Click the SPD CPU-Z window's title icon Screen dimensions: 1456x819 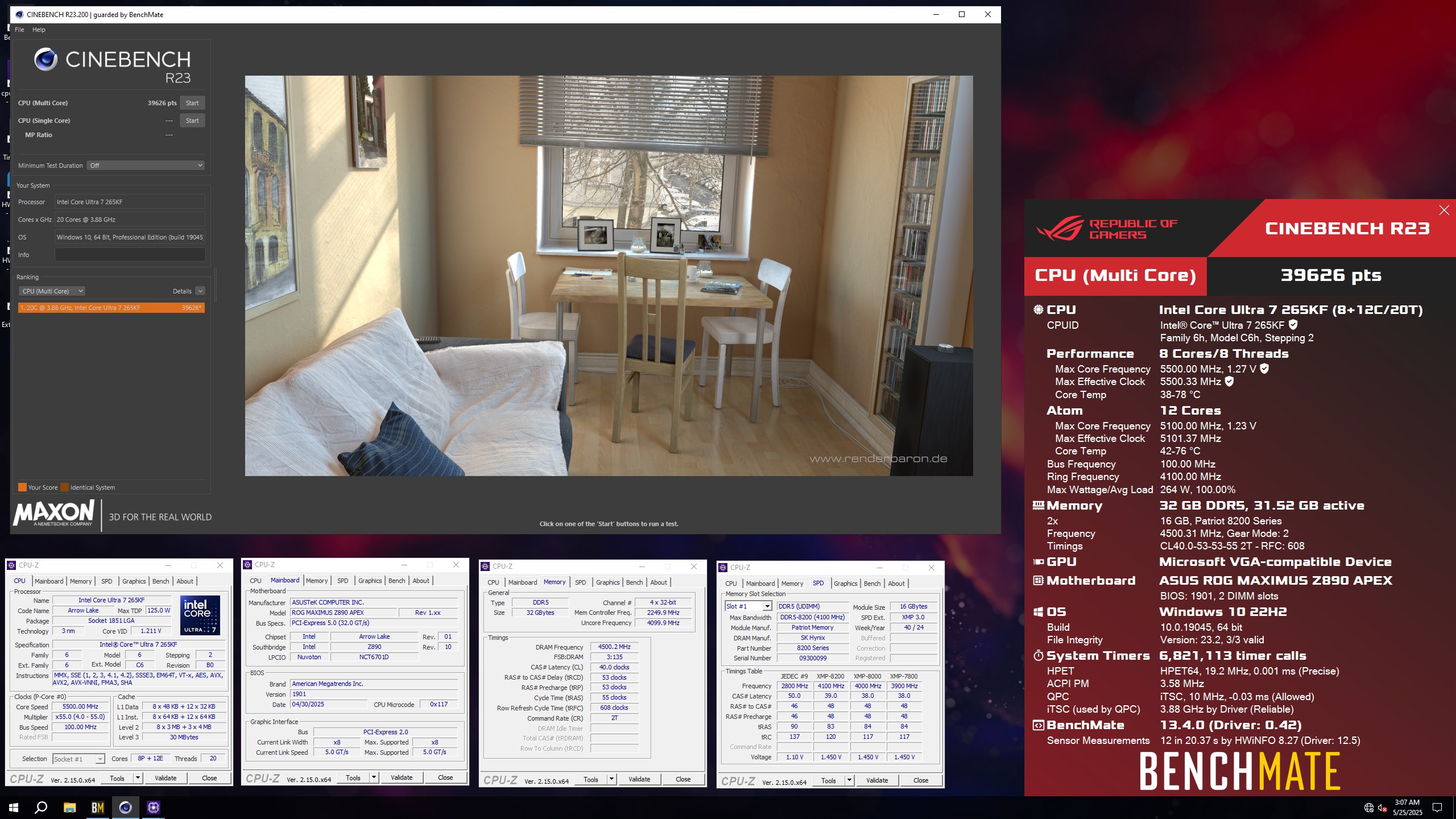[x=723, y=568]
